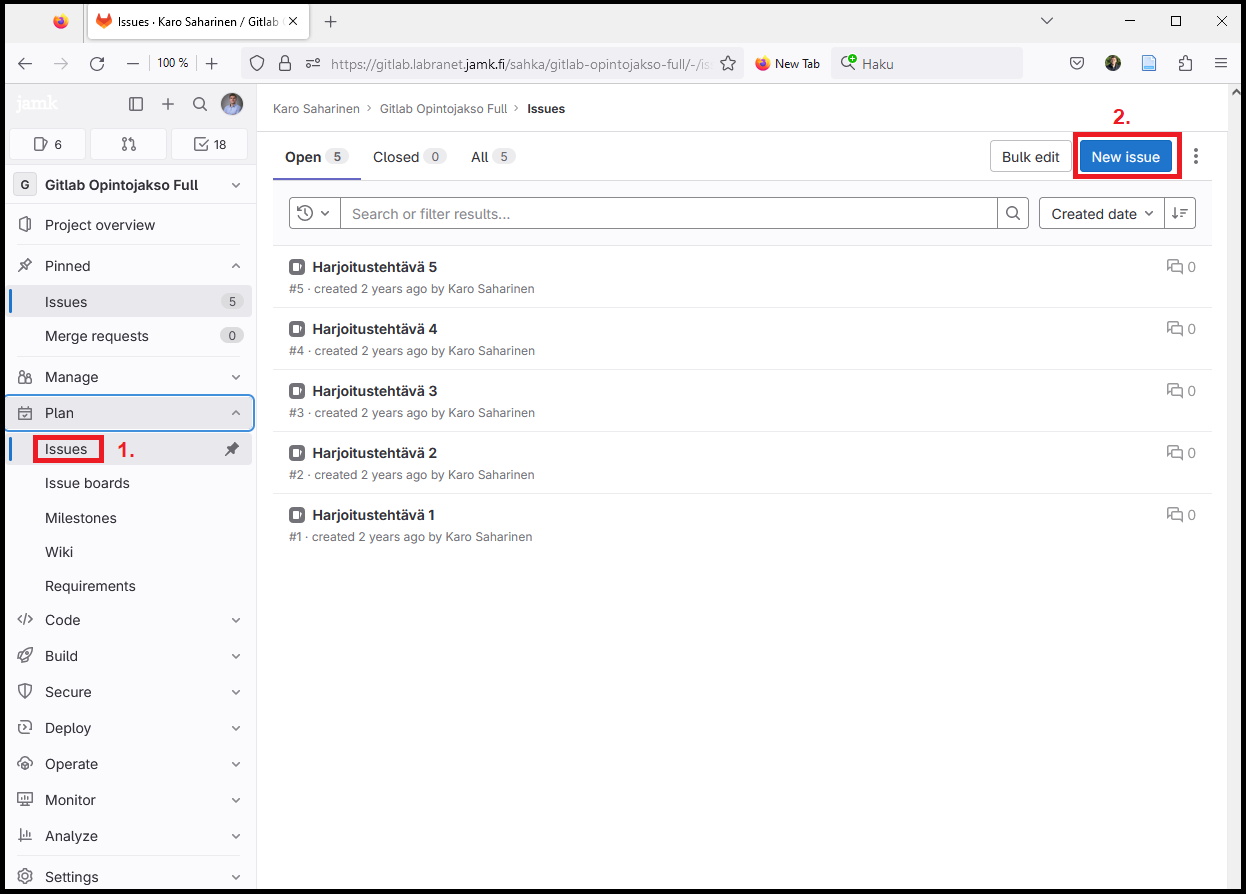Collapse the Plan section in sidebar

(236, 413)
